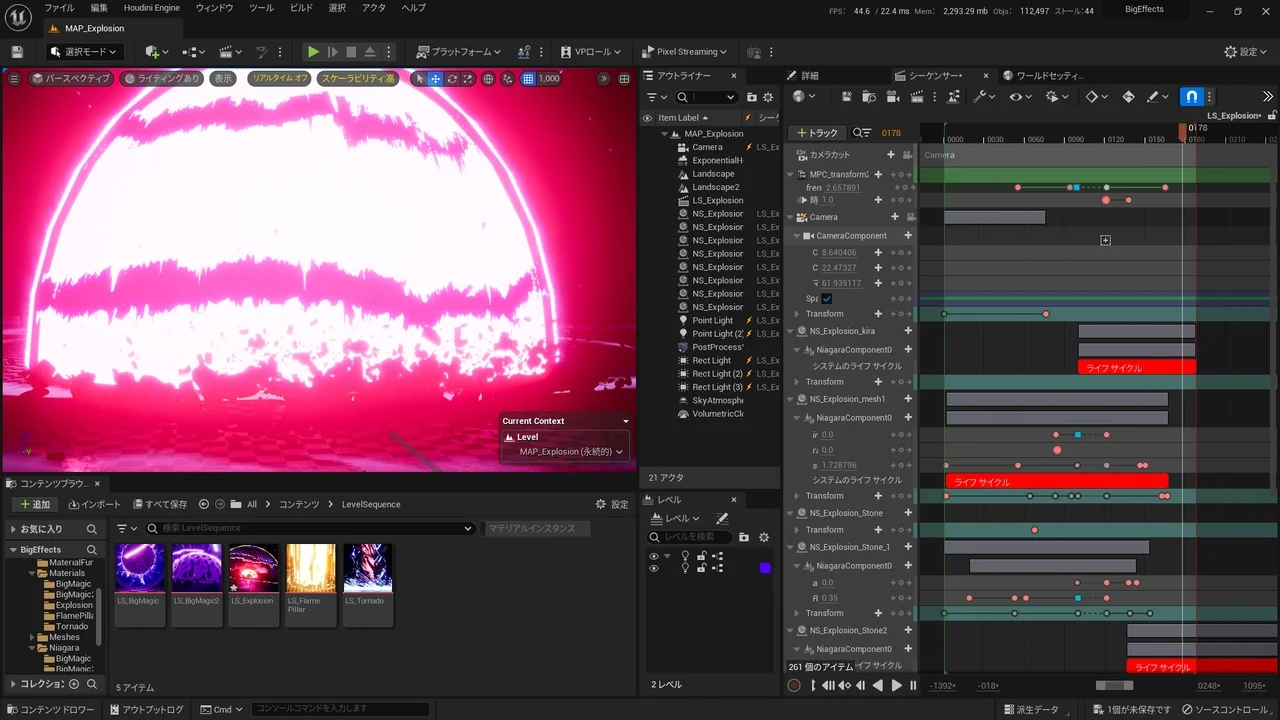Collapse the MPC_transform2 track
The image size is (1280, 720).
[x=791, y=175]
